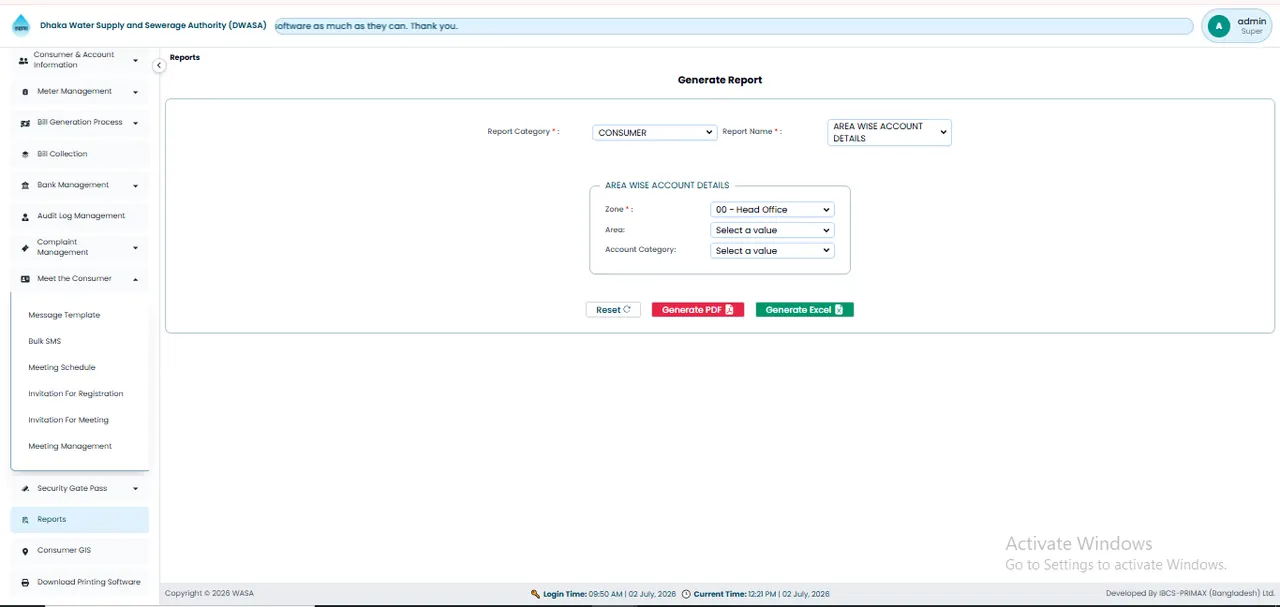Open Invitation For Meeting submenu item

[68, 420]
